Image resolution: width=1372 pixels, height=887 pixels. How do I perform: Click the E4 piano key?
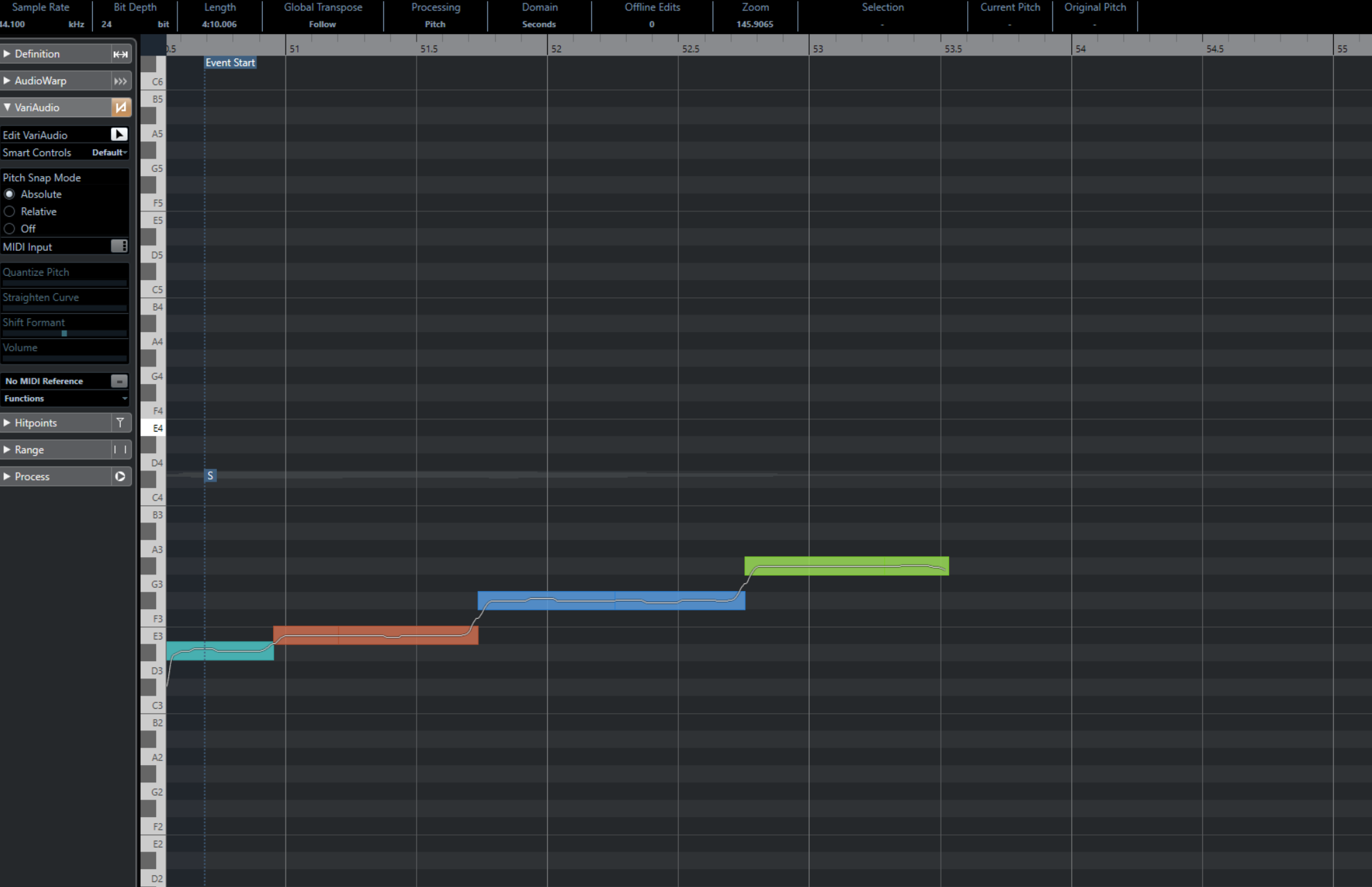coord(153,428)
